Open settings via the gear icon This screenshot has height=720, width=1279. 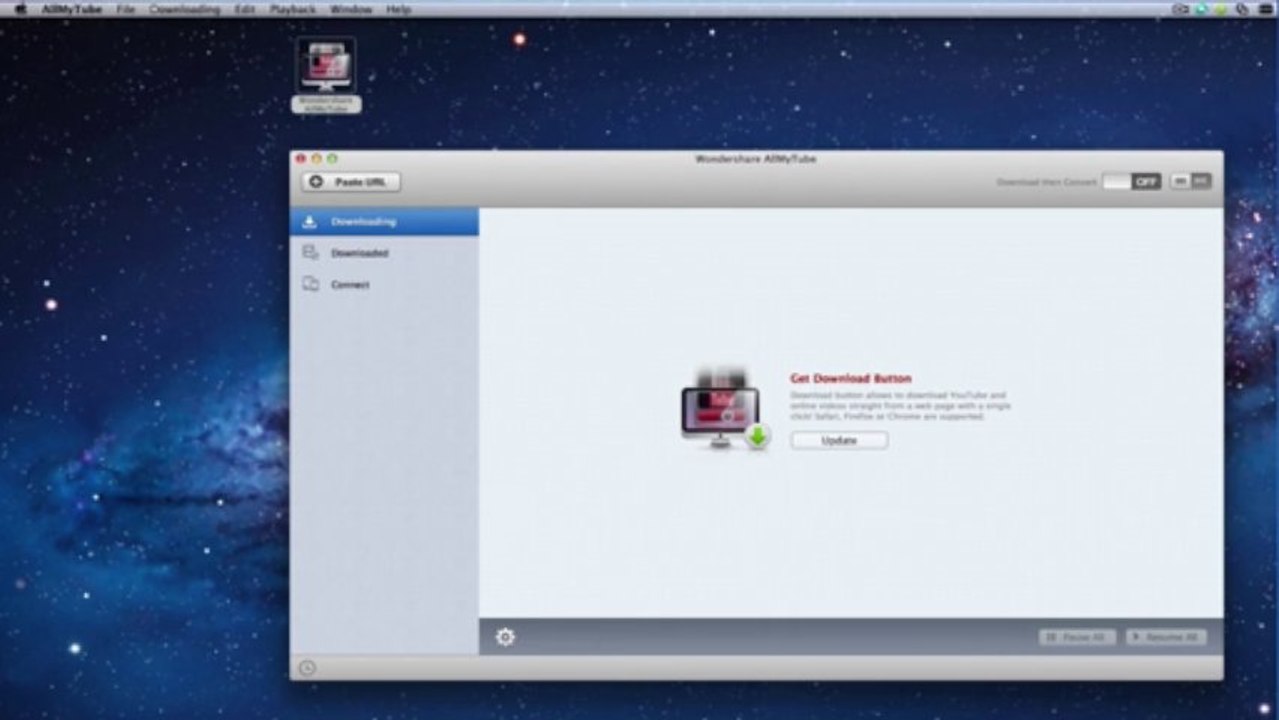(x=505, y=637)
